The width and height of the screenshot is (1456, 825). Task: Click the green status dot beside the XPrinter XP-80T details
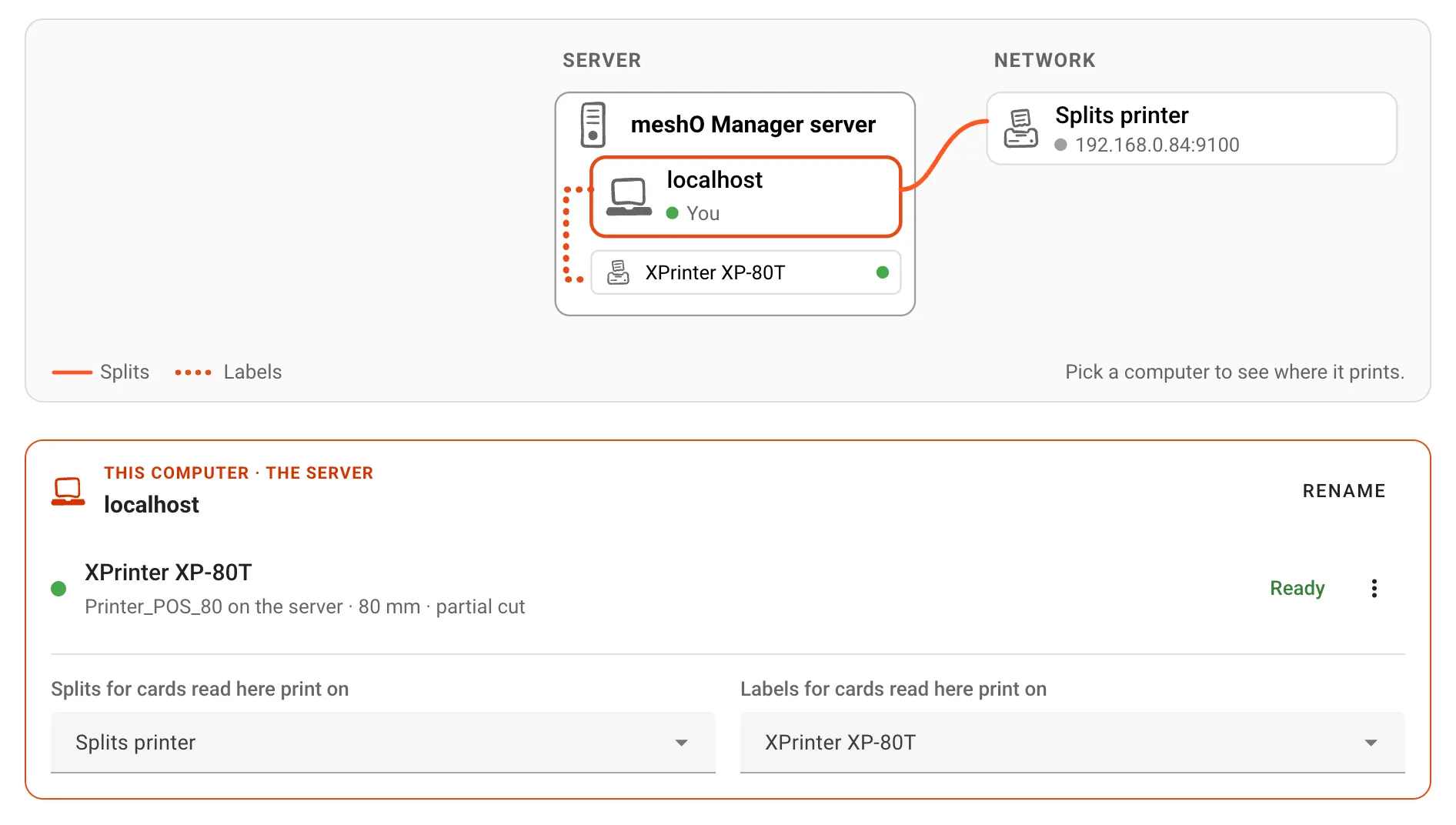58,589
